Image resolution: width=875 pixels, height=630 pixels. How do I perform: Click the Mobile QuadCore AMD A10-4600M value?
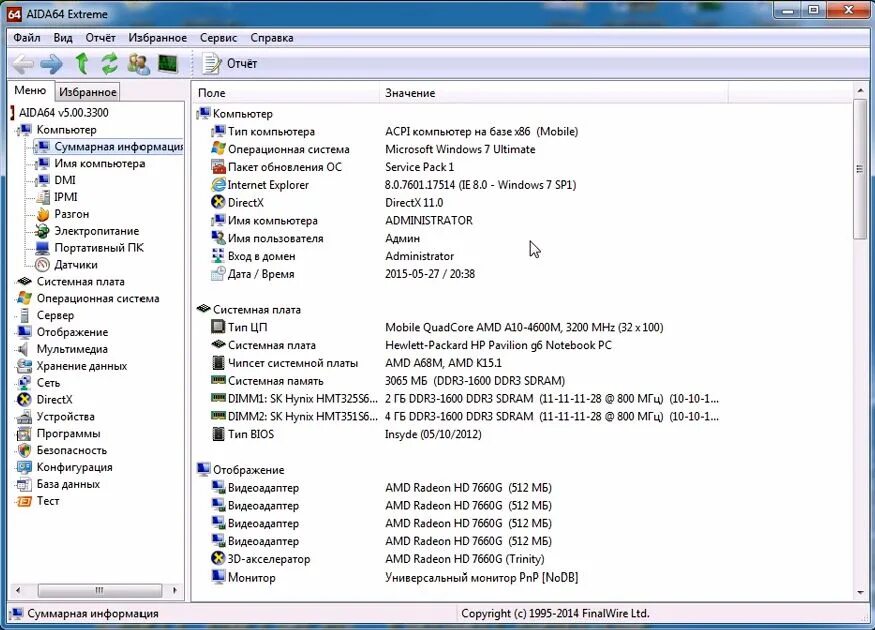[524, 328]
